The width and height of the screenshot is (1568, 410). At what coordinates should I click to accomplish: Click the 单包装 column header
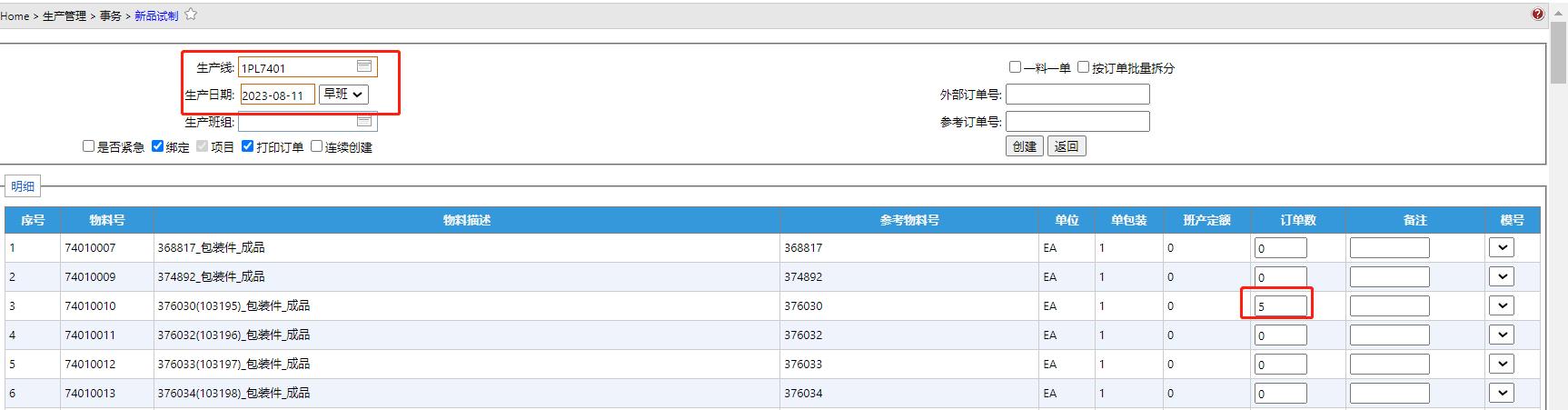click(1128, 220)
